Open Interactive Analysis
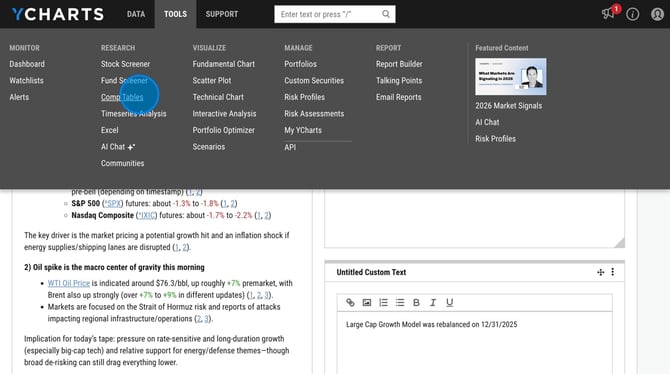 (x=224, y=114)
